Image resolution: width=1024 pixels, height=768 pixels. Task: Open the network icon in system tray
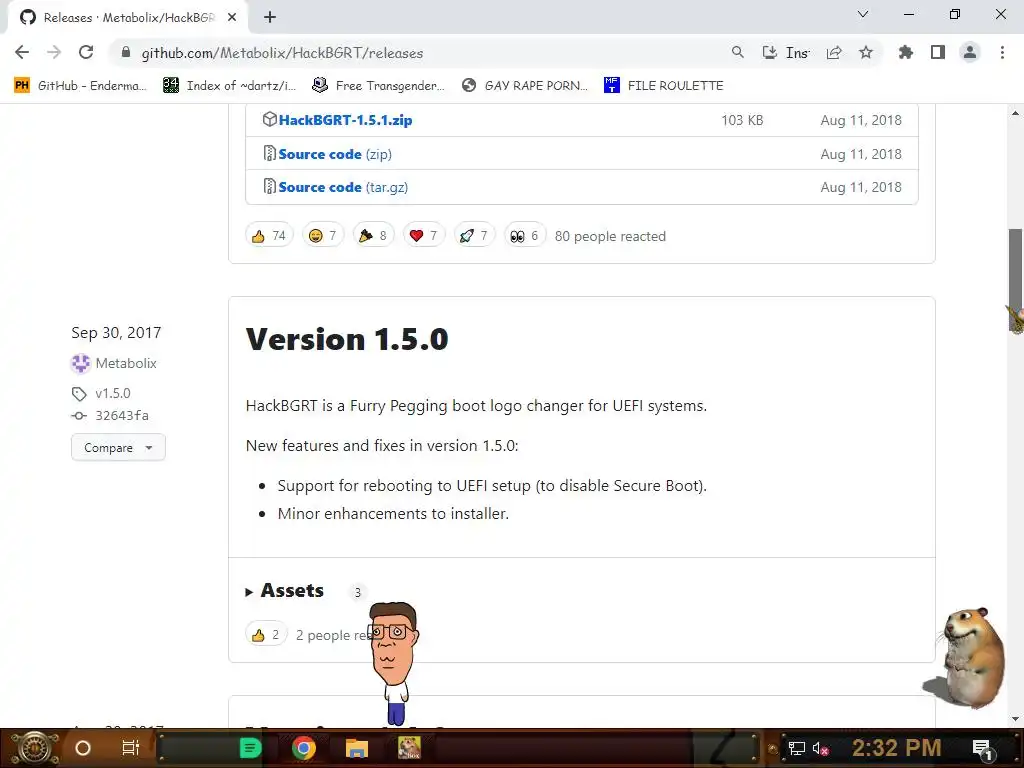click(797, 748)
